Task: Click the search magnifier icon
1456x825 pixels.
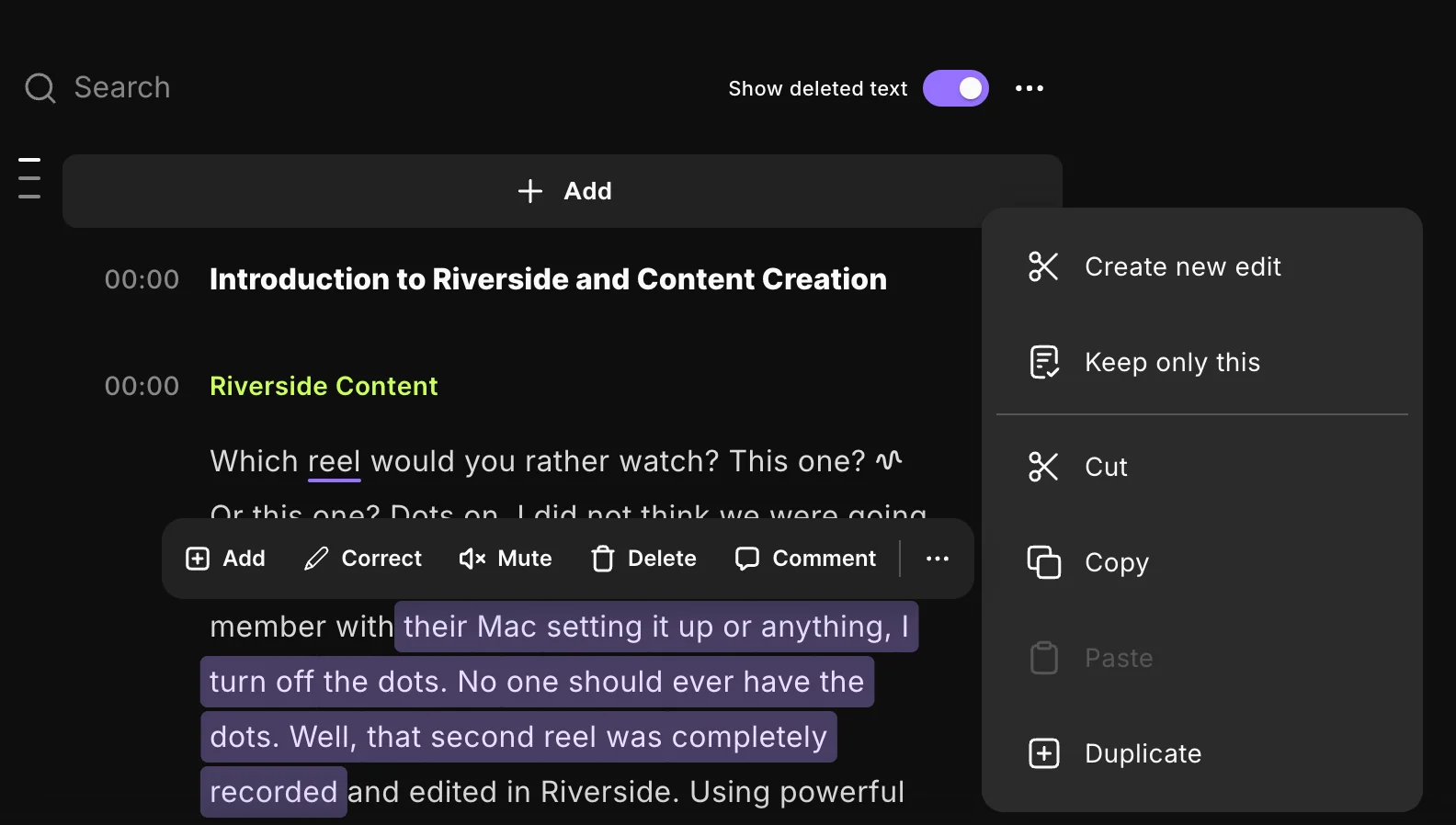Action: tap(40, 88)
